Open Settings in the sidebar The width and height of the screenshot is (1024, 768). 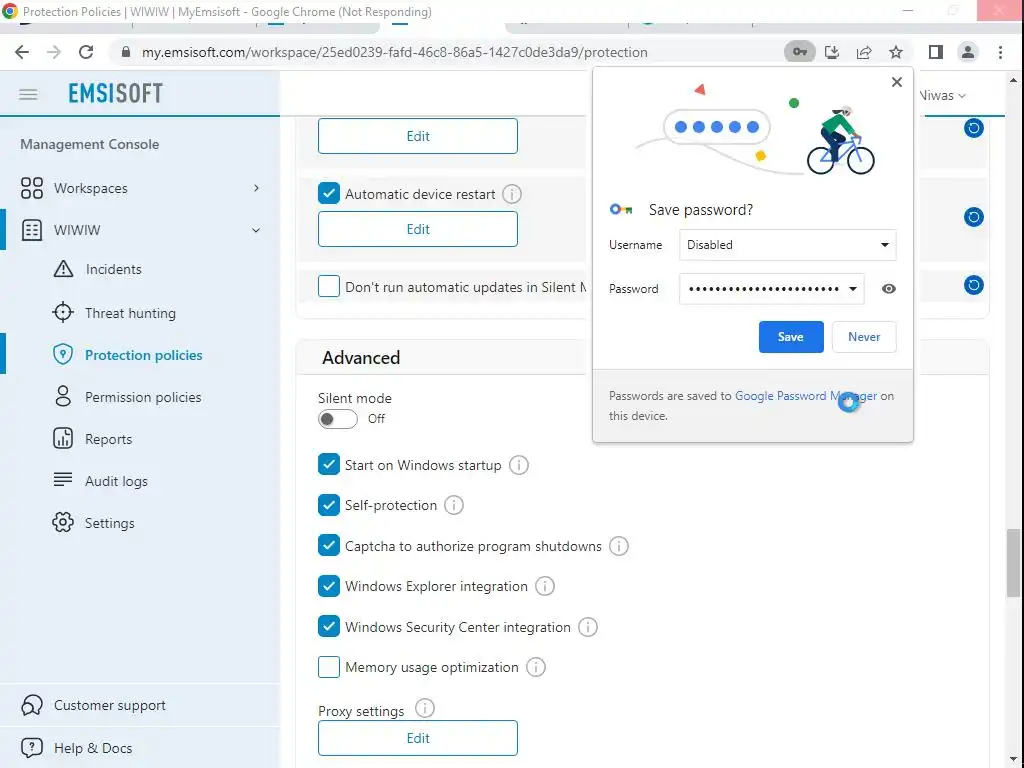tap(109, 522)
